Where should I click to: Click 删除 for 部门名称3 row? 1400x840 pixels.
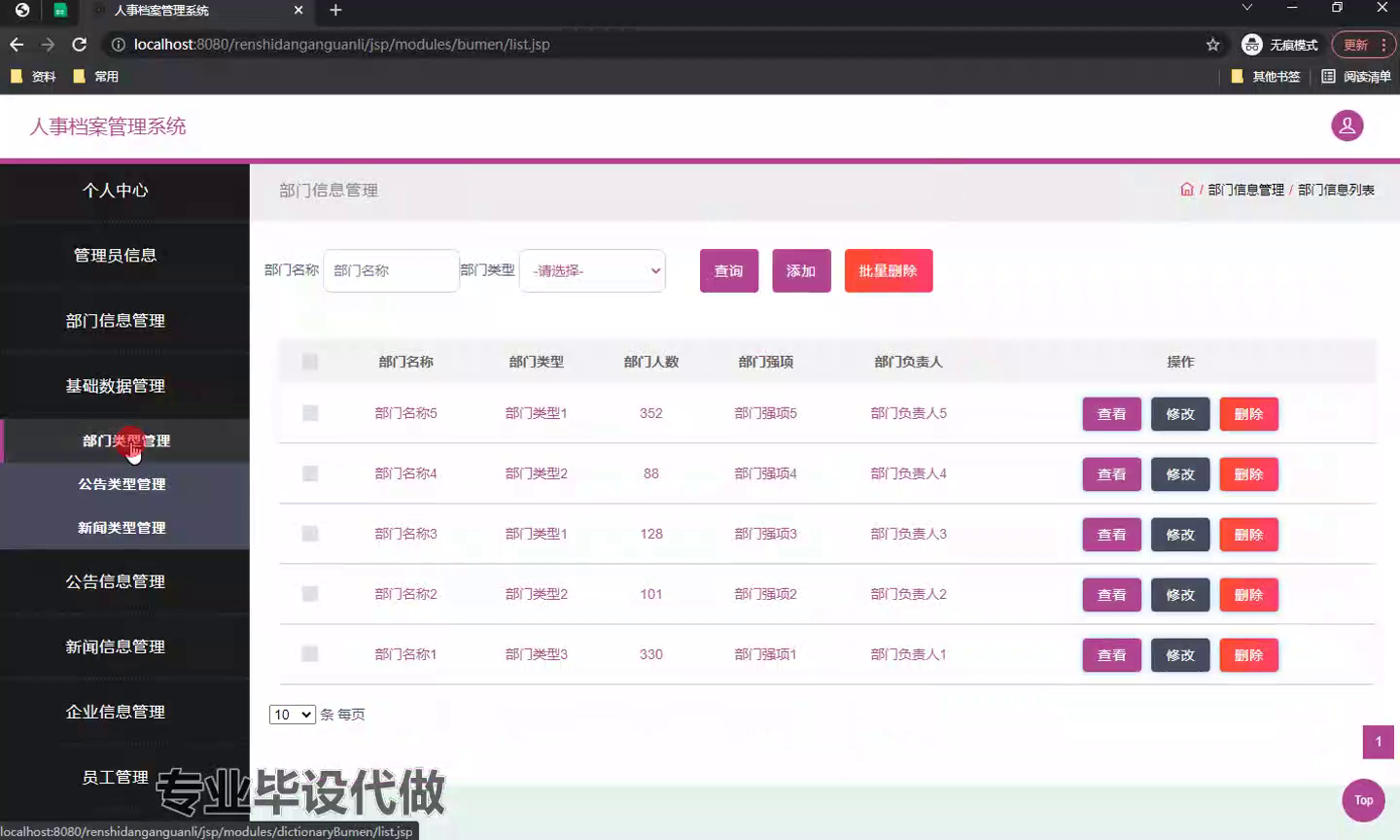coord(1249,535)
